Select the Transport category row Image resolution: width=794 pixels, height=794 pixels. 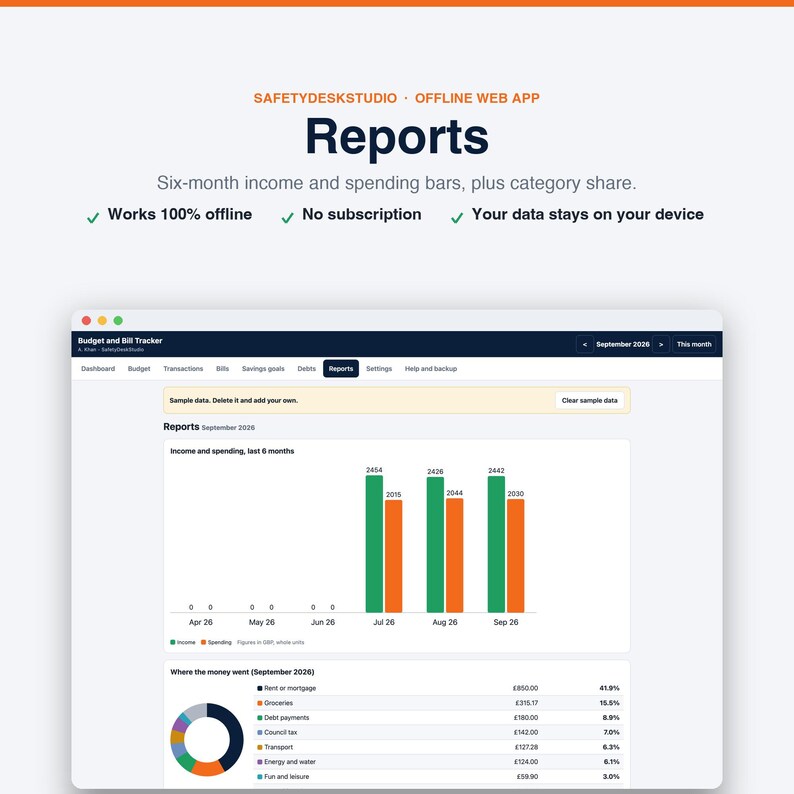click(x=438, y=747)
